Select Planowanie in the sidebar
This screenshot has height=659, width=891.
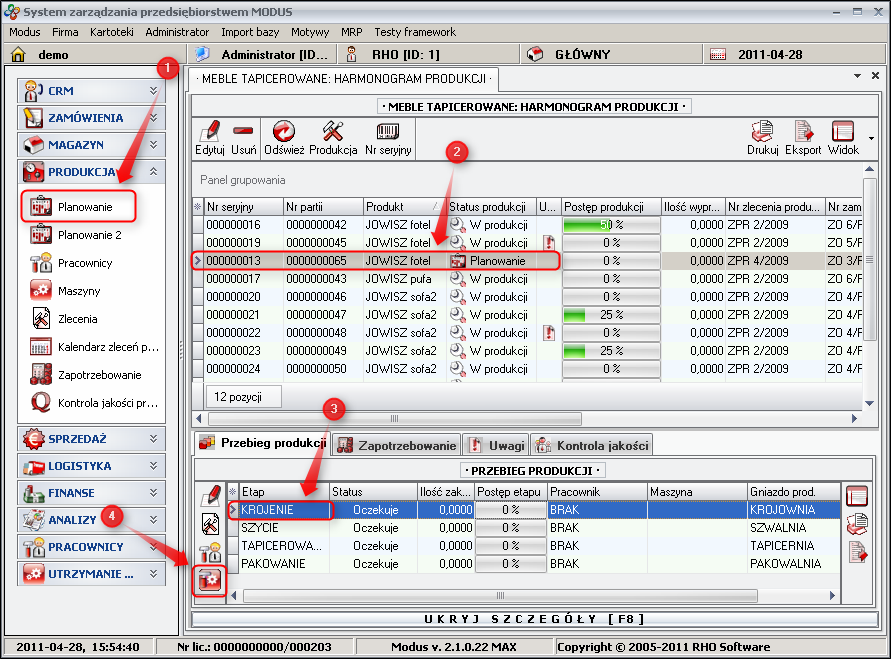84,207
